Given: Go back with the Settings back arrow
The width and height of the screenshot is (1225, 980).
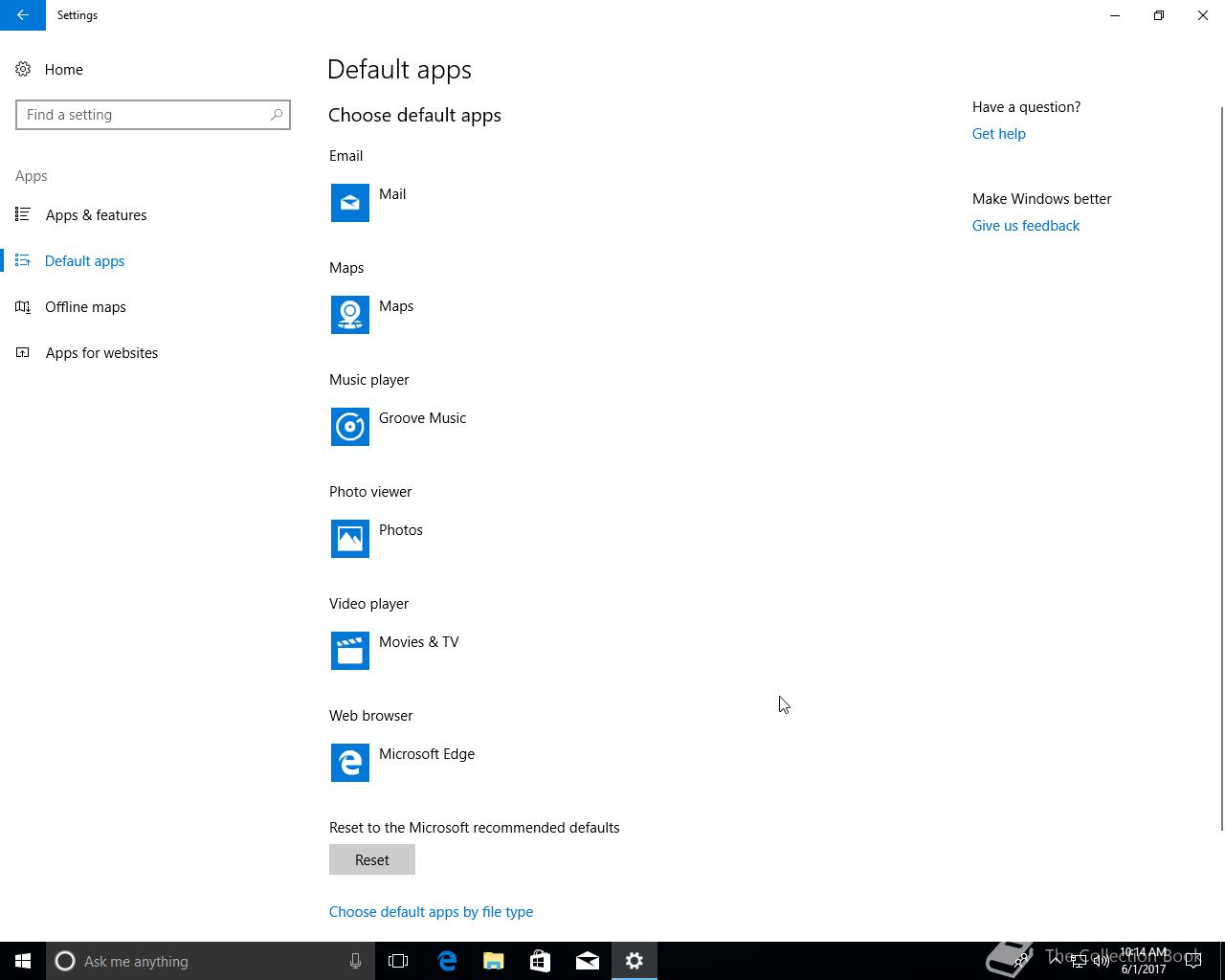Looking at the screenshot, I should click(23, 15).
